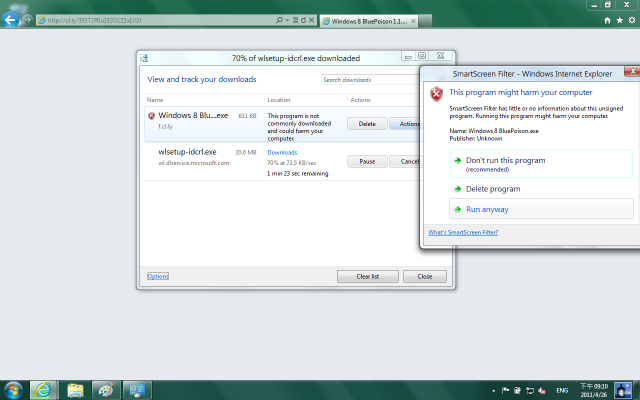
Task: Open the Options link in downloads
Action: (x=158, y=276)
